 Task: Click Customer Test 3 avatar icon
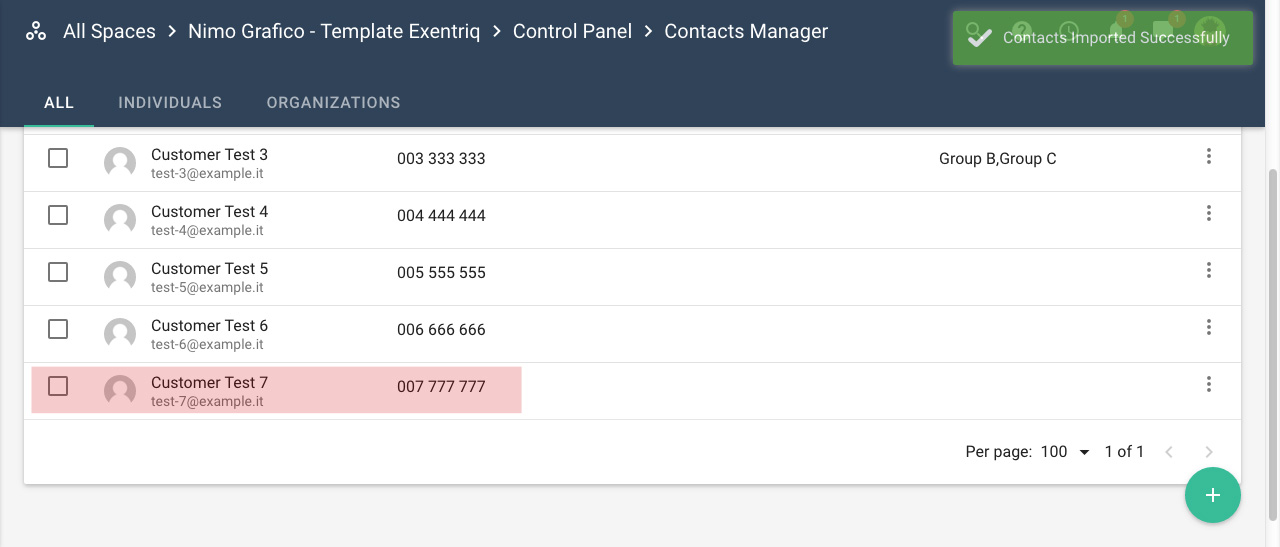[x=120, y=163]
